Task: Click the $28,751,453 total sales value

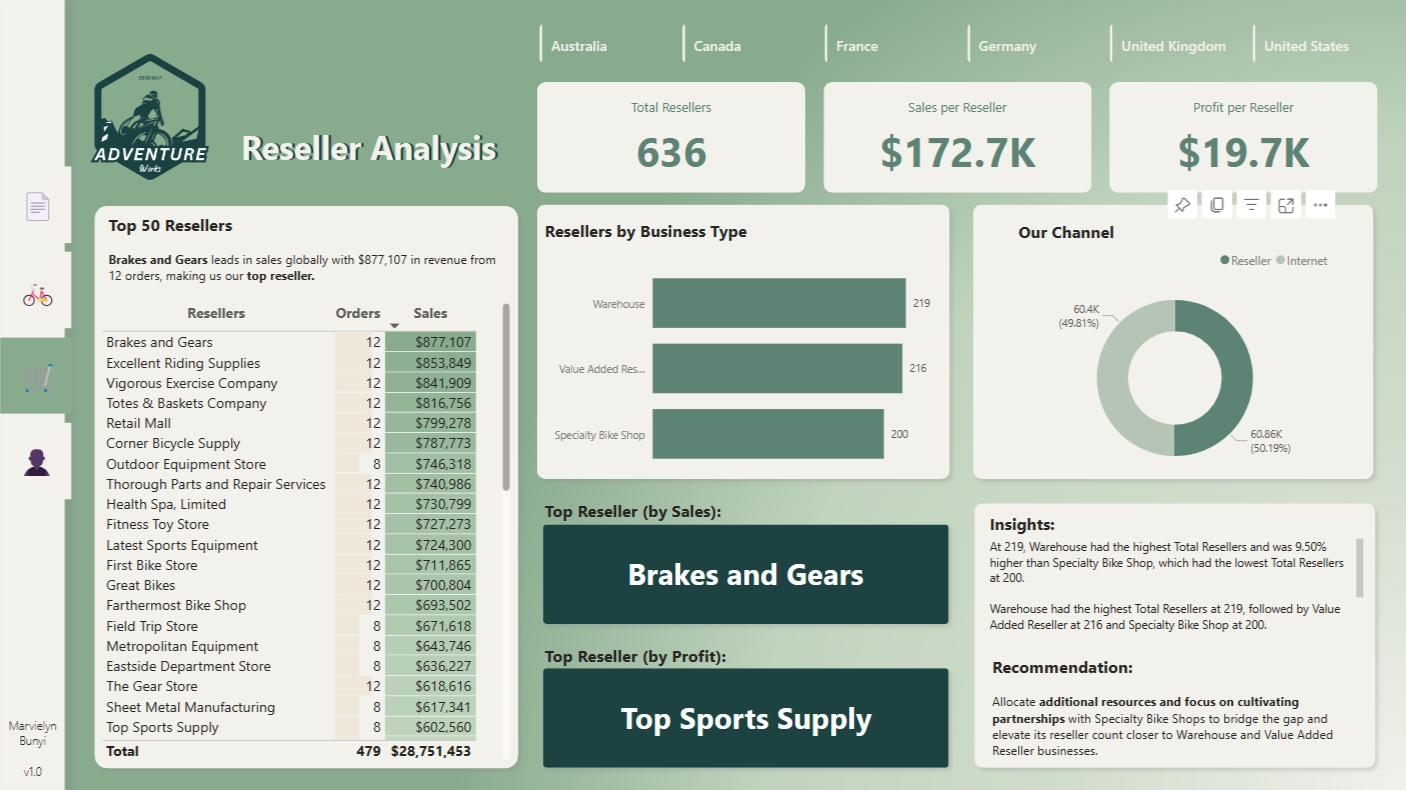Action: click(431, 751)
